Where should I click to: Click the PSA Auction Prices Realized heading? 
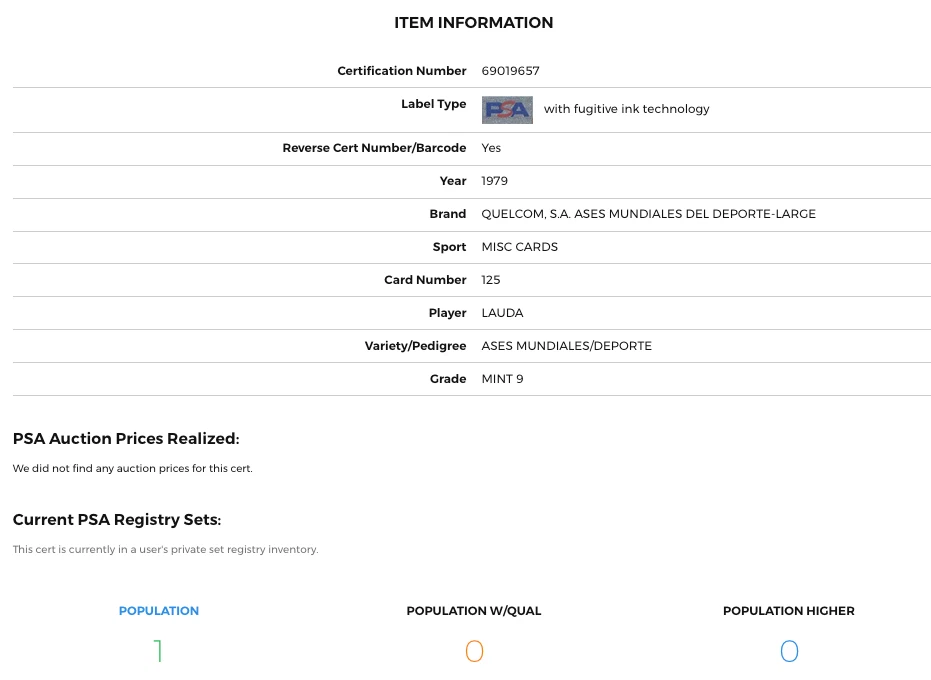click(126, 438)
